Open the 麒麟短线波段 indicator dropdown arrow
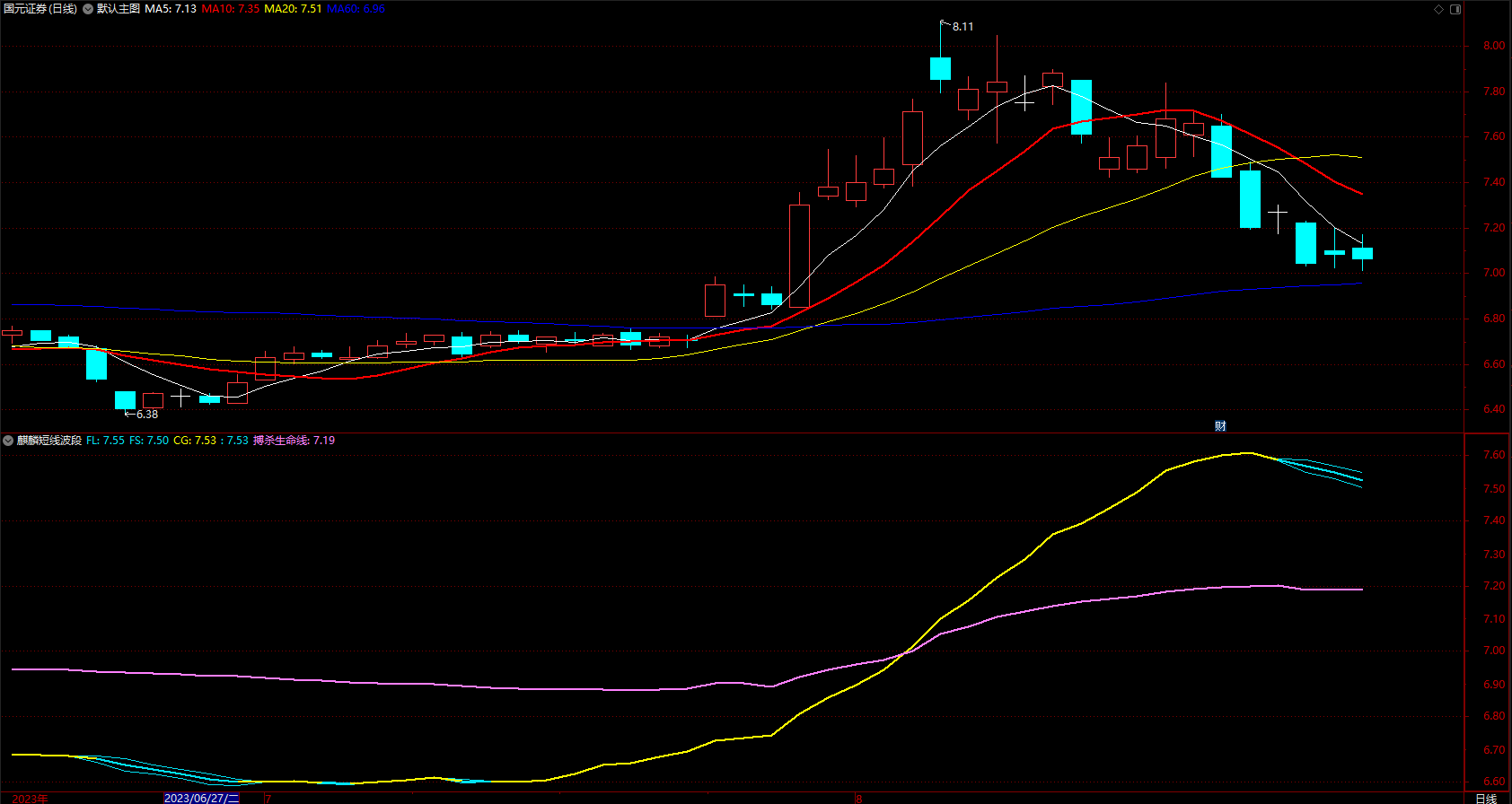The image size is (1512, 804). click(8, 441)
